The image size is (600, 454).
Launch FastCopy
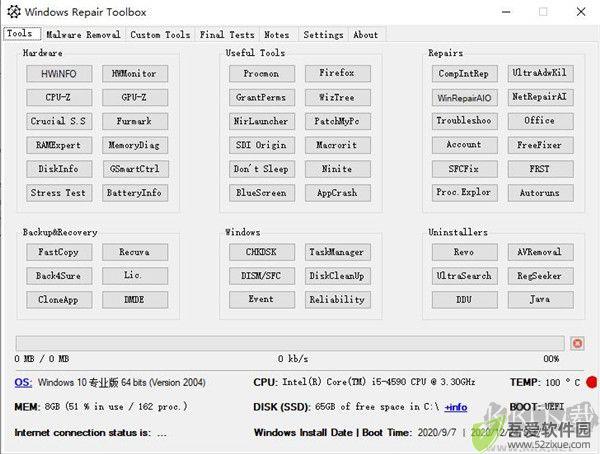[x=59, y=252]
